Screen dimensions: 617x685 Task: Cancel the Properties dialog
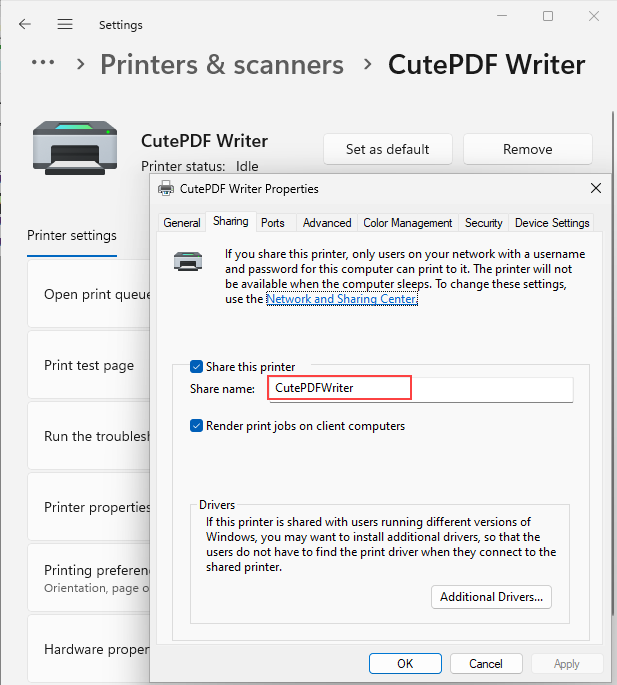point(486,664)
